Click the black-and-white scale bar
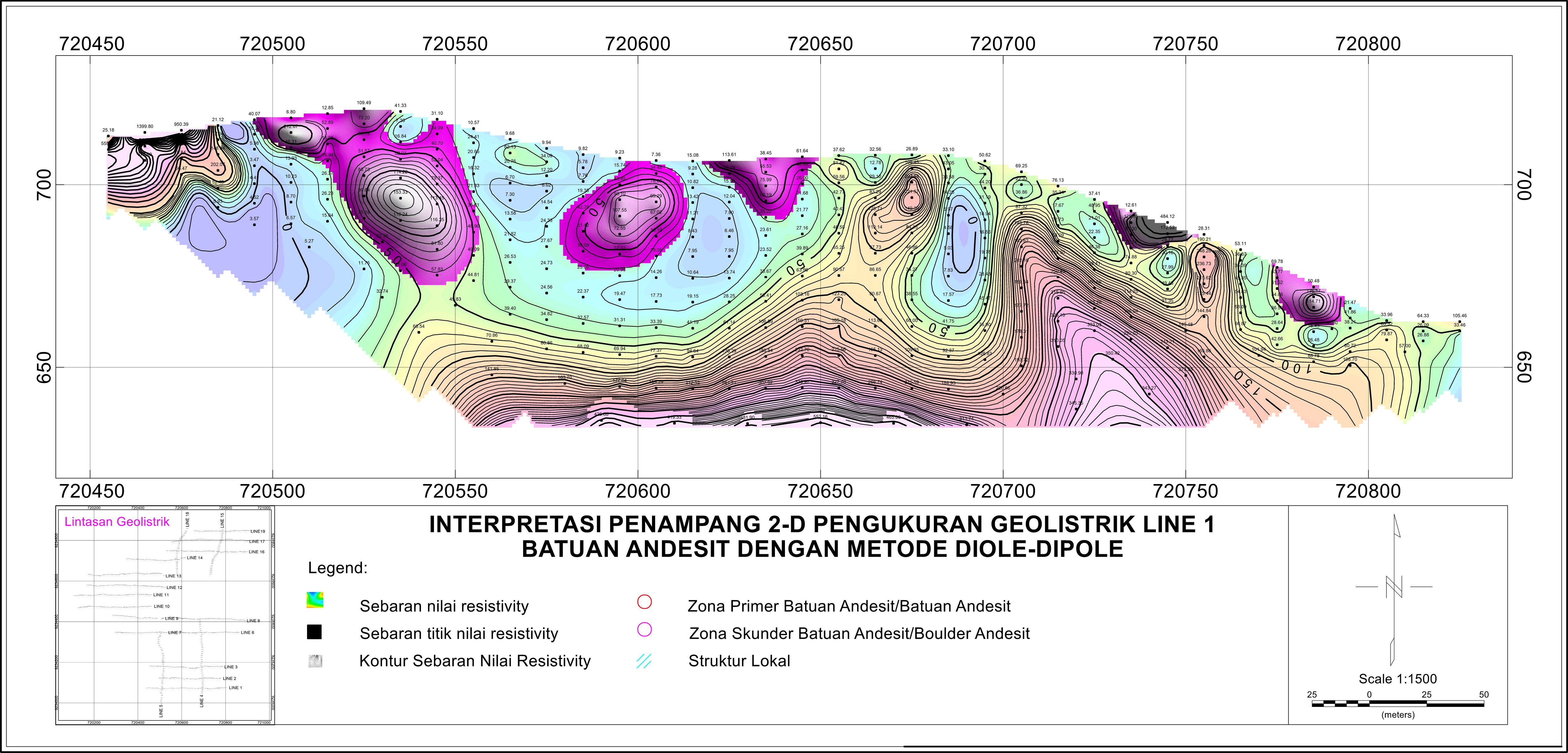This screenshot has height=753, width=1568. (x=1398, y=704)
